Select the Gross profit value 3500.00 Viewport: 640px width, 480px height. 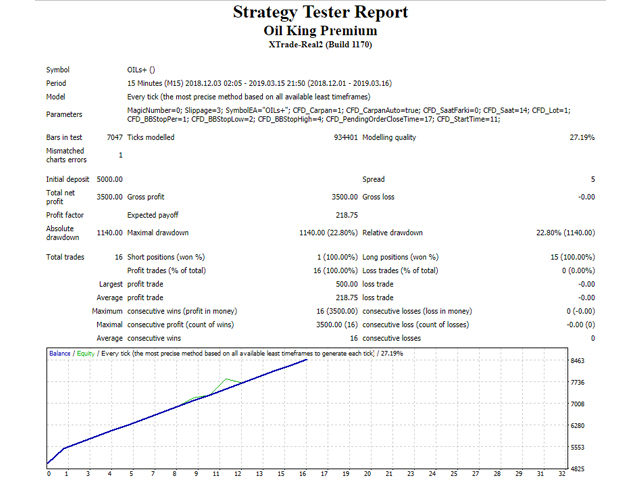click(x=344, y=197)
